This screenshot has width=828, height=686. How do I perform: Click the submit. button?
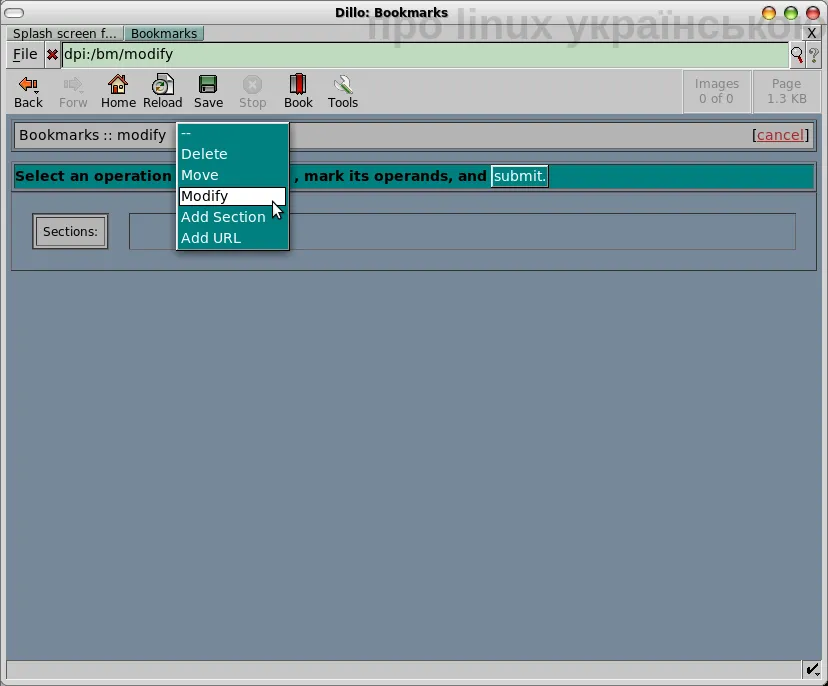point(520,176)
